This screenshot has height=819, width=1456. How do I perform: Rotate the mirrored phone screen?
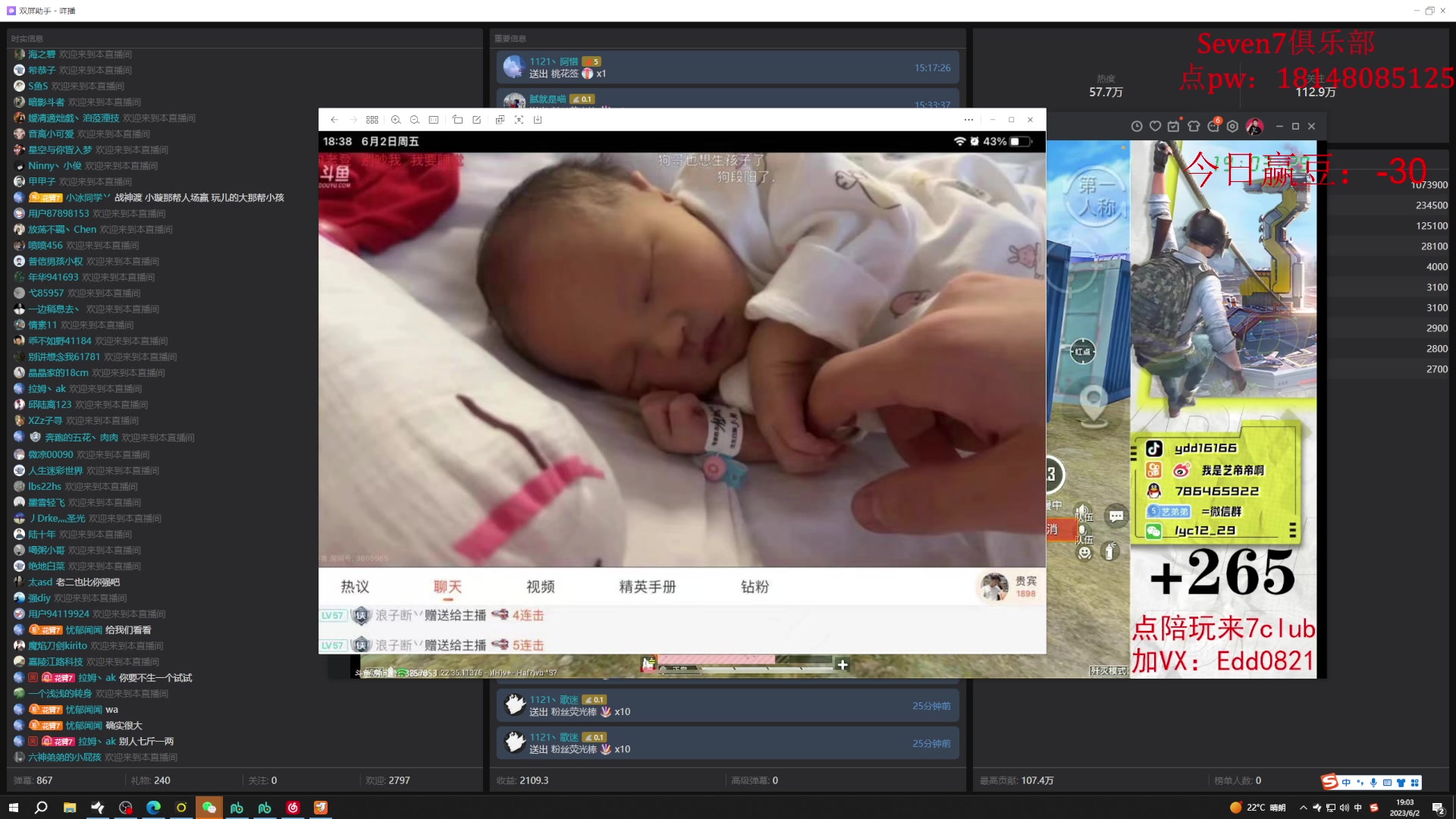click(458, 119)
